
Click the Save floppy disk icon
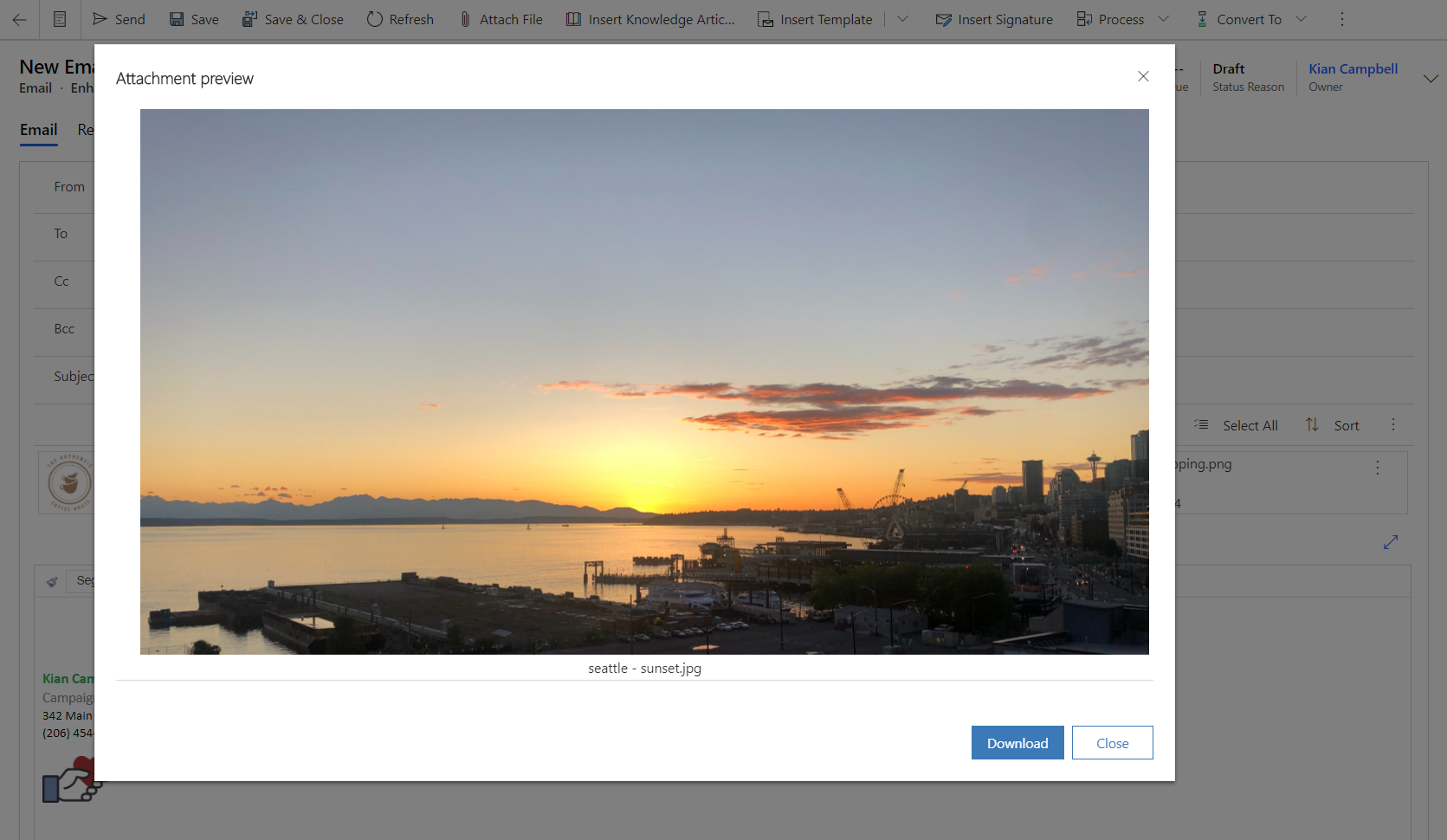(x=177, y=19)
